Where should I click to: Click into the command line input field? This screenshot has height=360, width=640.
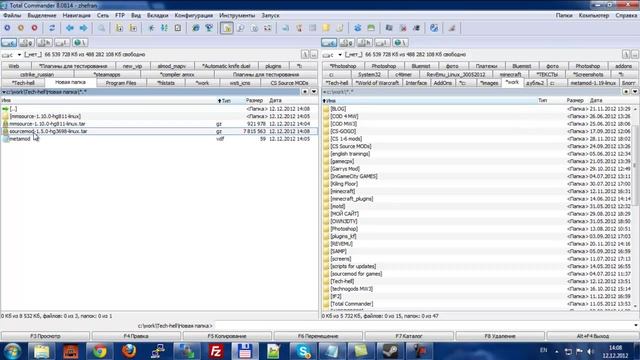tap(422, 326)
